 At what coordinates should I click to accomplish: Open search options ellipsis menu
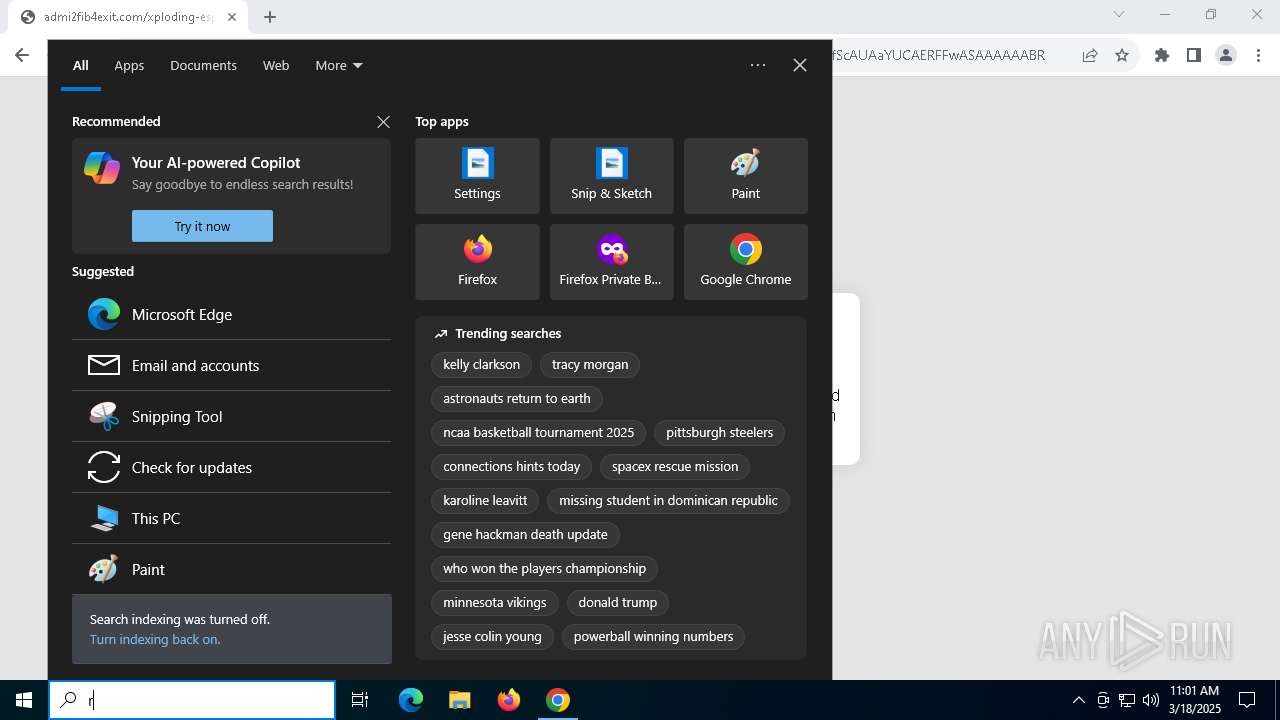point(758,65)
